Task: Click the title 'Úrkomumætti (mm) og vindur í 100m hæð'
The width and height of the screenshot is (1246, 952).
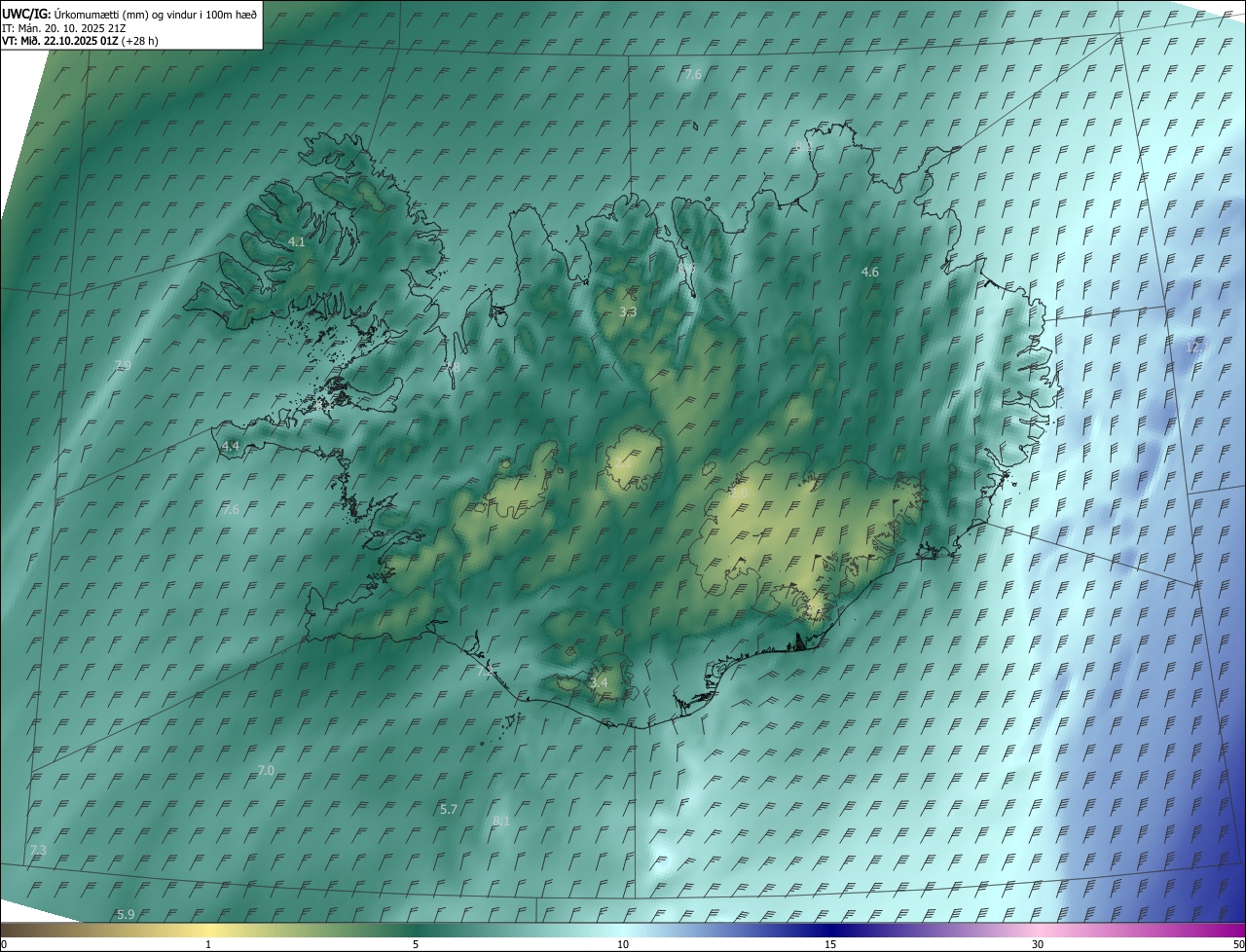Action: [155, 14]
